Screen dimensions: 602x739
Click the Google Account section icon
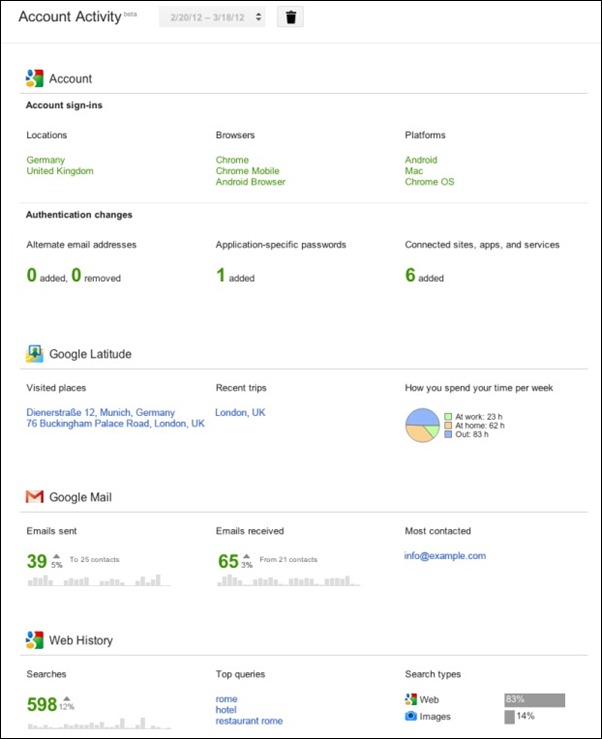[x=35, y=78]
